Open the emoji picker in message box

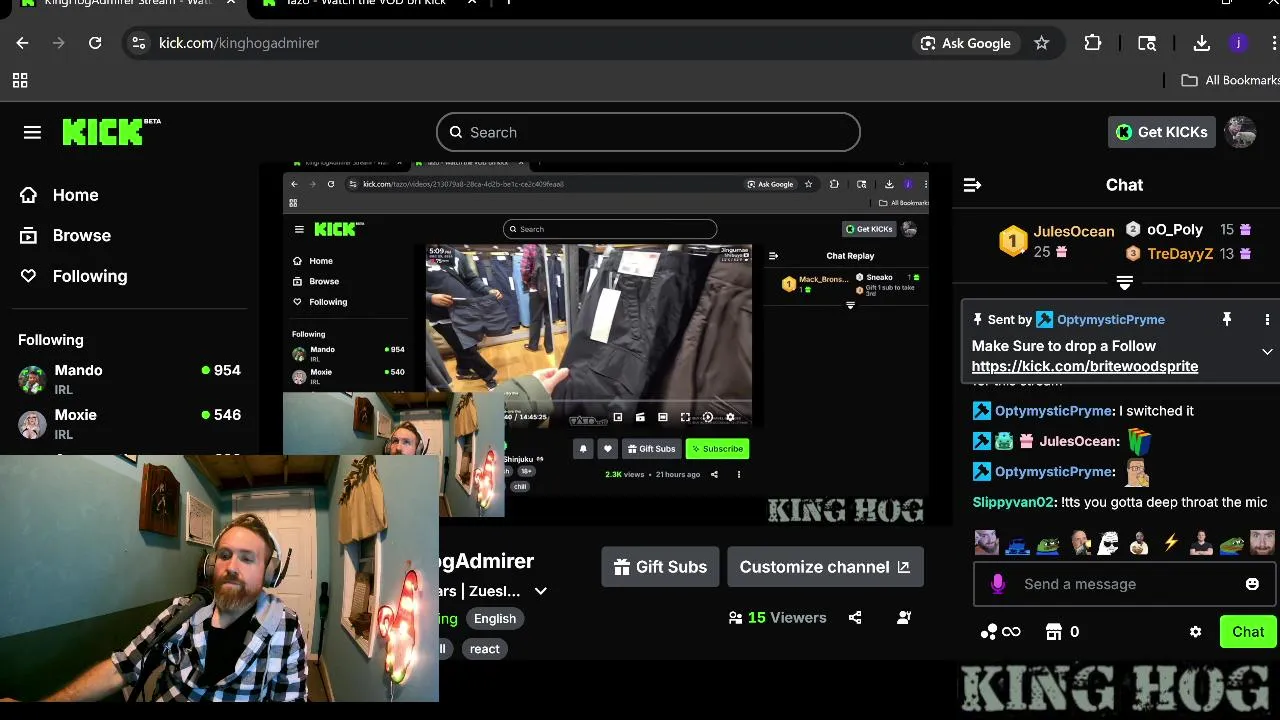coord(1252,584)
